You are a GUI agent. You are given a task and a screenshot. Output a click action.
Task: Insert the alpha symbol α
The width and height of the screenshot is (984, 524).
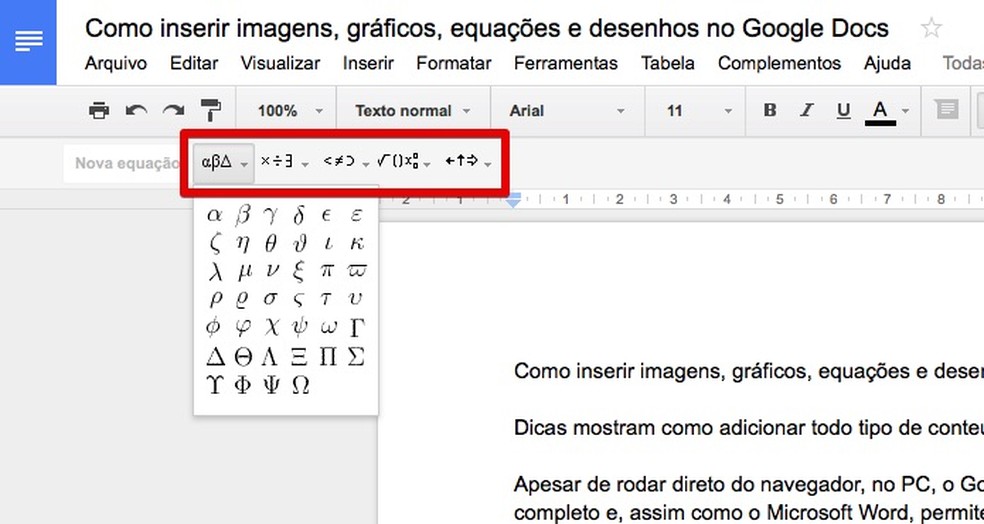click(215, 215)
